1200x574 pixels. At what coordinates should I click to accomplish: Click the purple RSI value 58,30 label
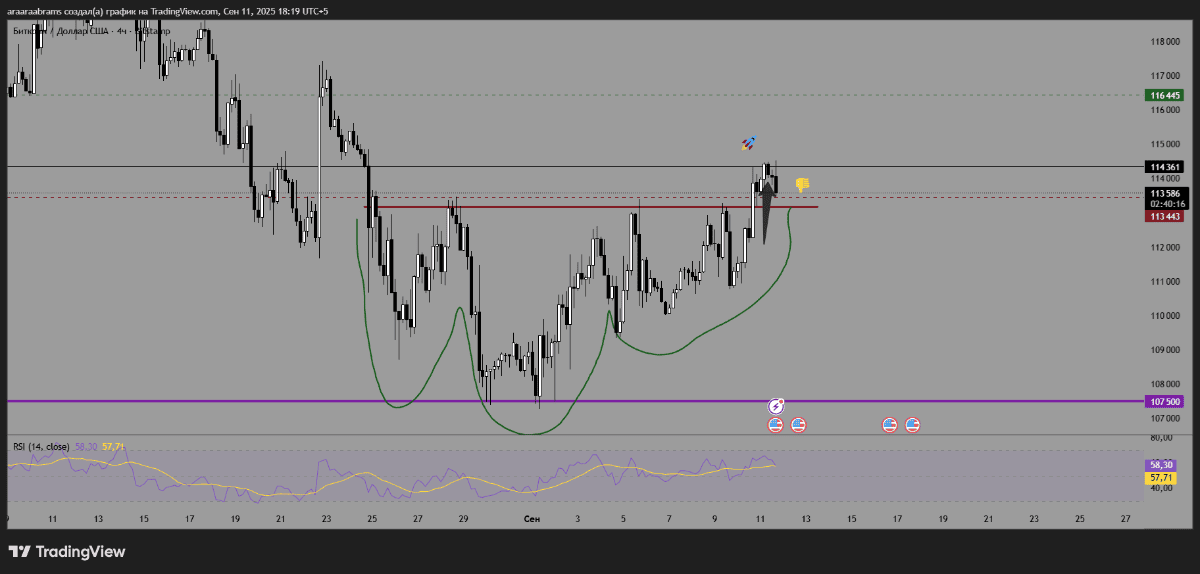pyautogui.click(x=1161, y=465)
